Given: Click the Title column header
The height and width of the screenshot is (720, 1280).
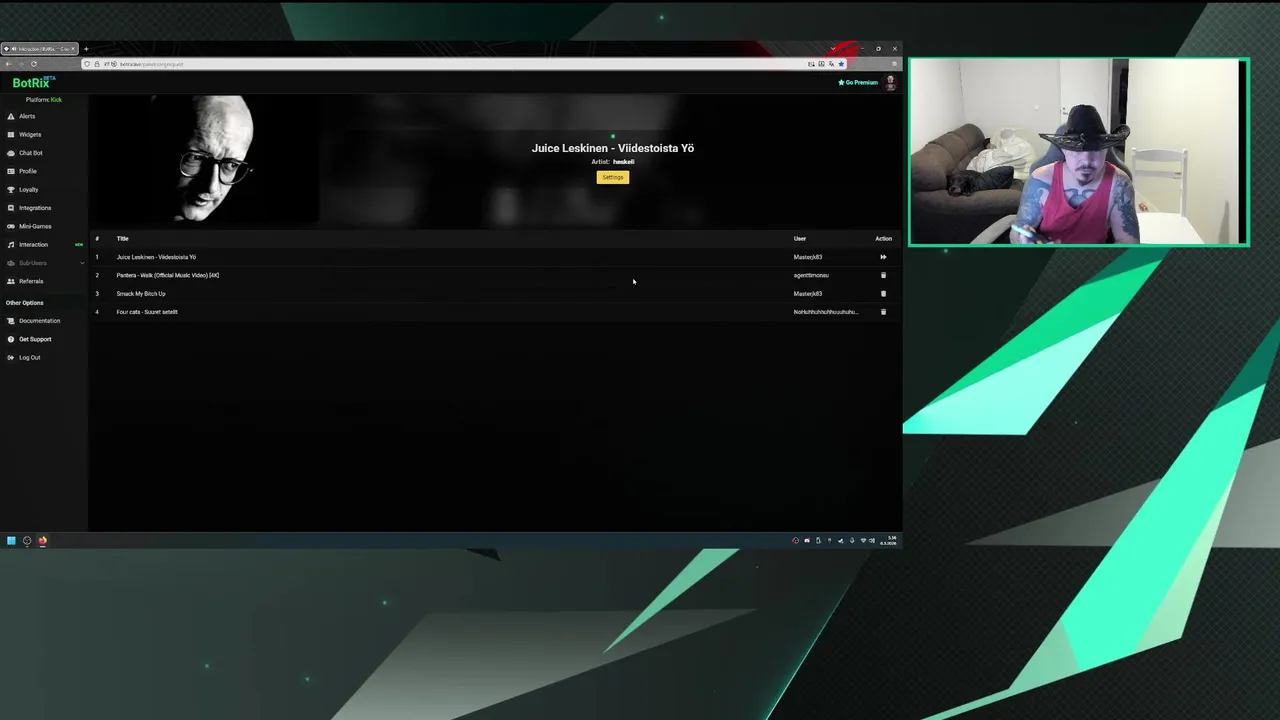Looking at the screenshot, I should (x=122, y=239).
